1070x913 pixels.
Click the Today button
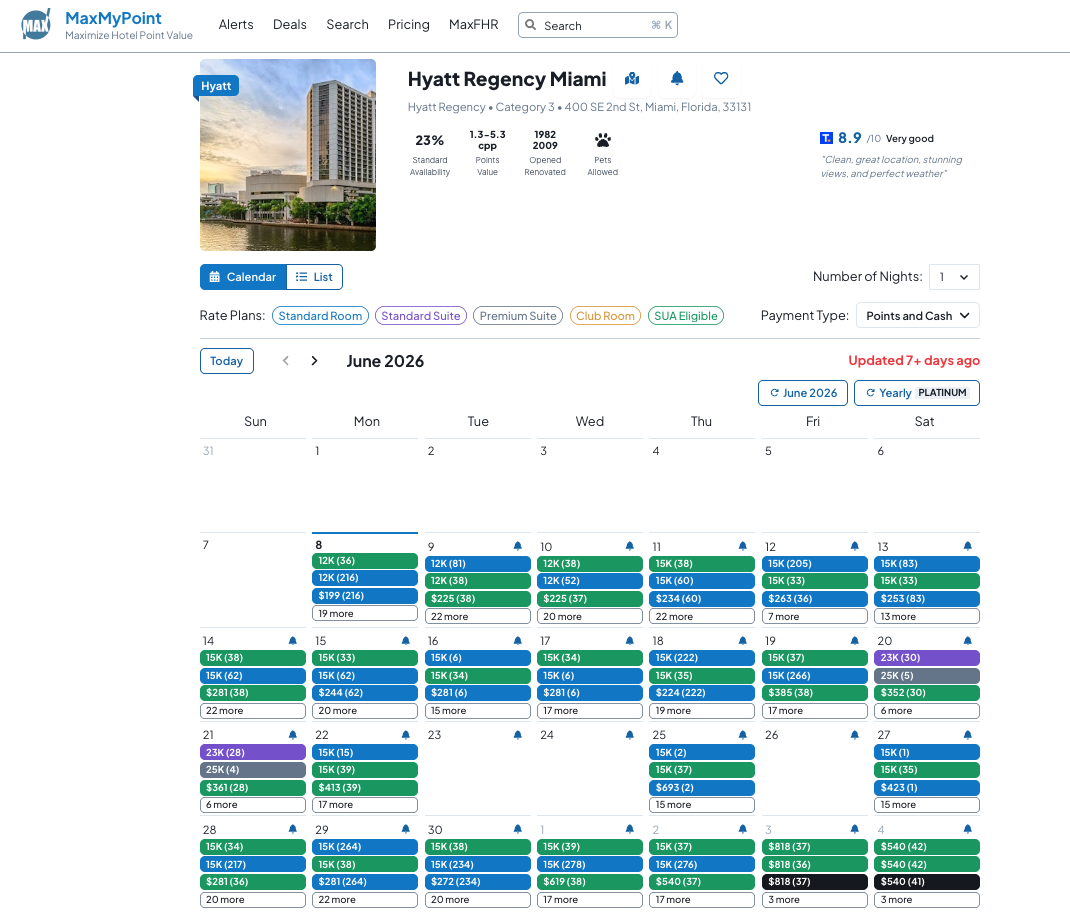[227, 361]
